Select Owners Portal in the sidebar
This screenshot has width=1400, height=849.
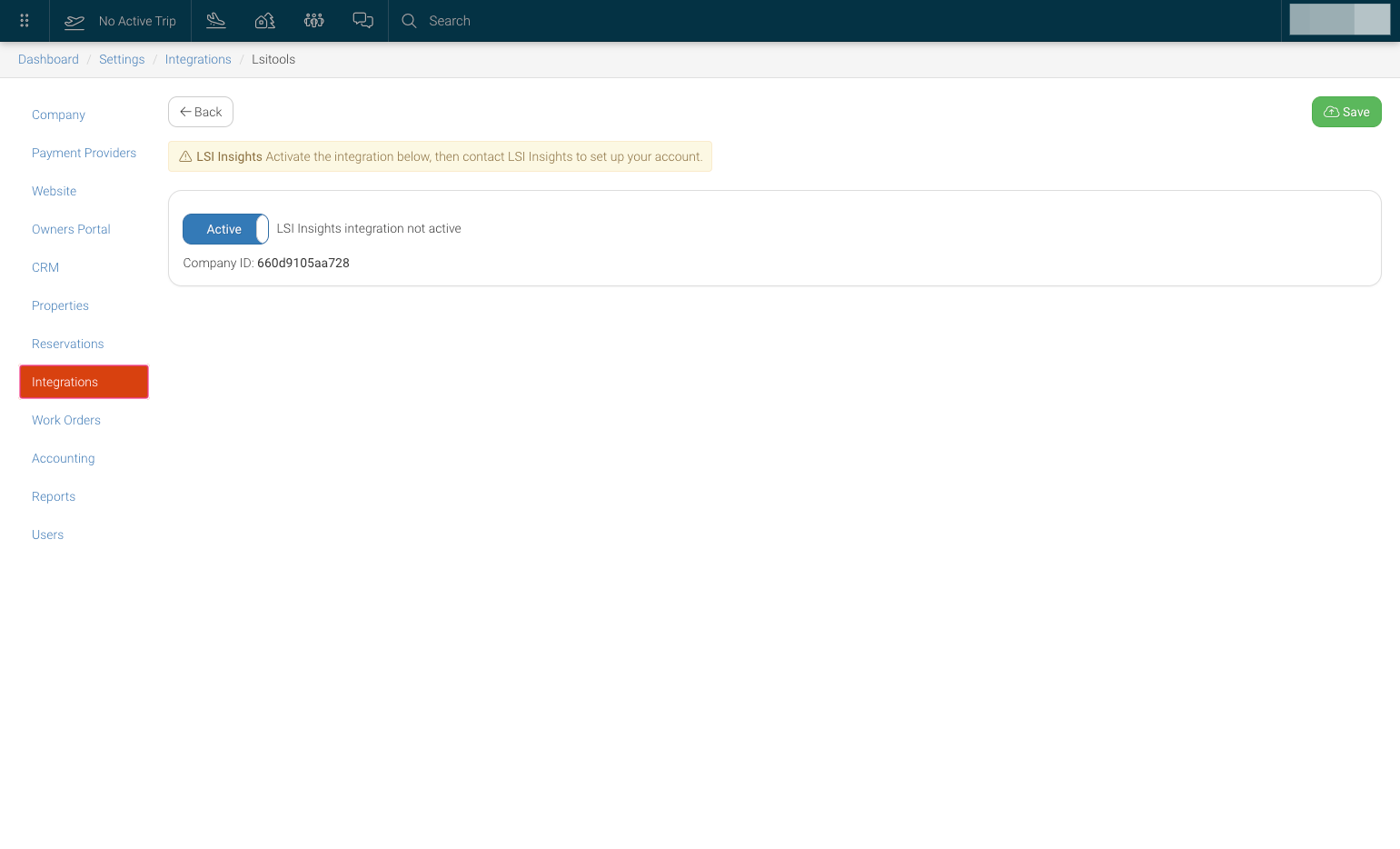71,229
